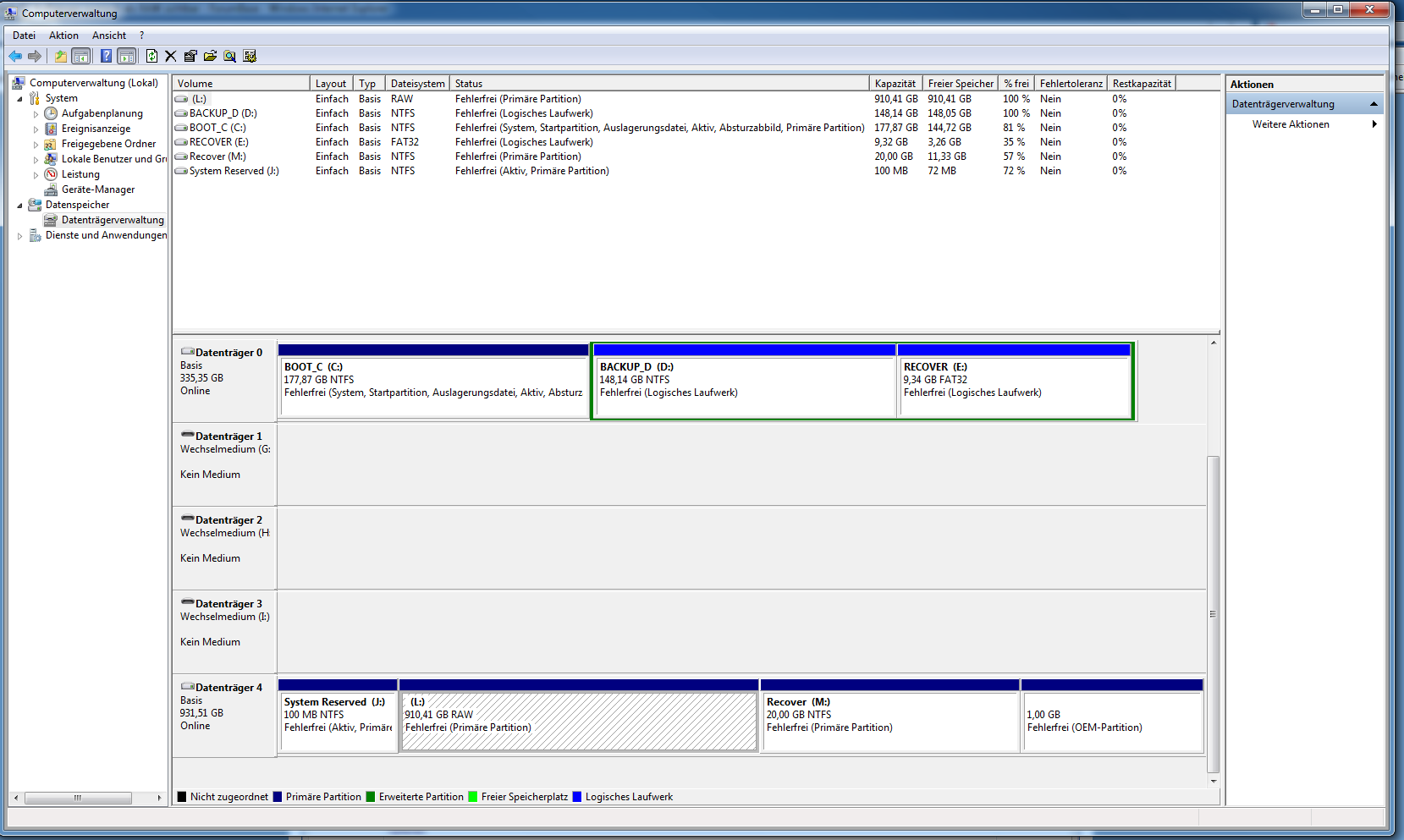Click the rightmost disk settings toolbar icon
Screen dimensions: 1404x840
click(250, 56)
